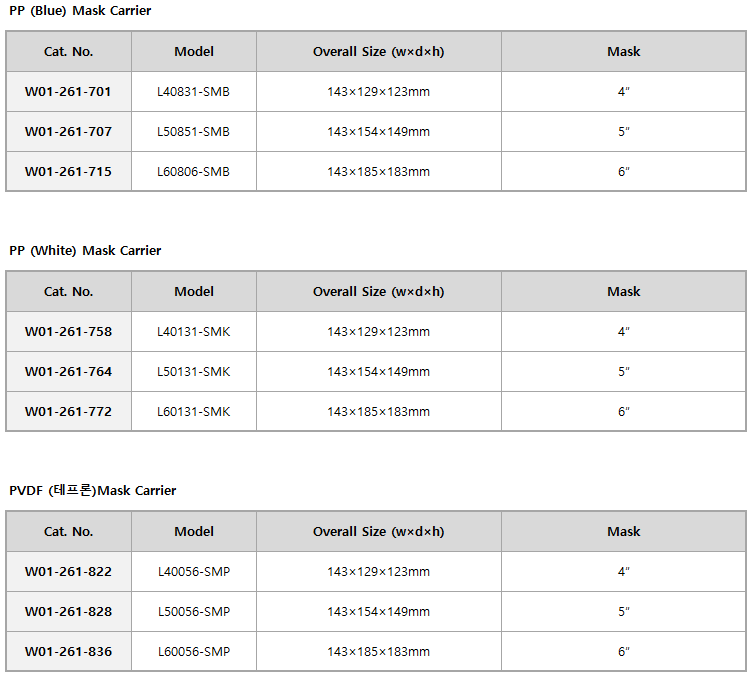Screen dimensions: 753x676
Task: Select model L40831-SMB cell
Action: pyautogui.click(x=194, y=92)
